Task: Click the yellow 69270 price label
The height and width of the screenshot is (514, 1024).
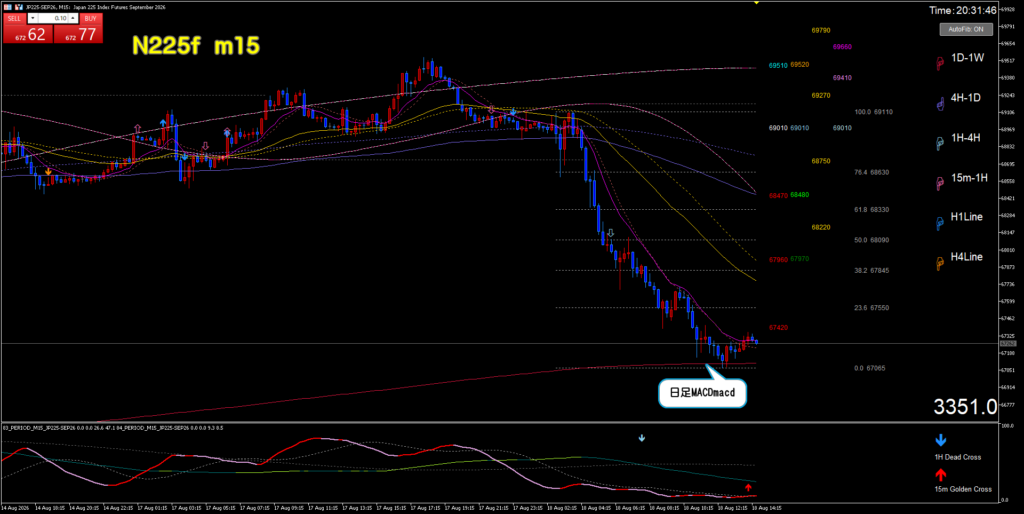Action: (821, 95)
